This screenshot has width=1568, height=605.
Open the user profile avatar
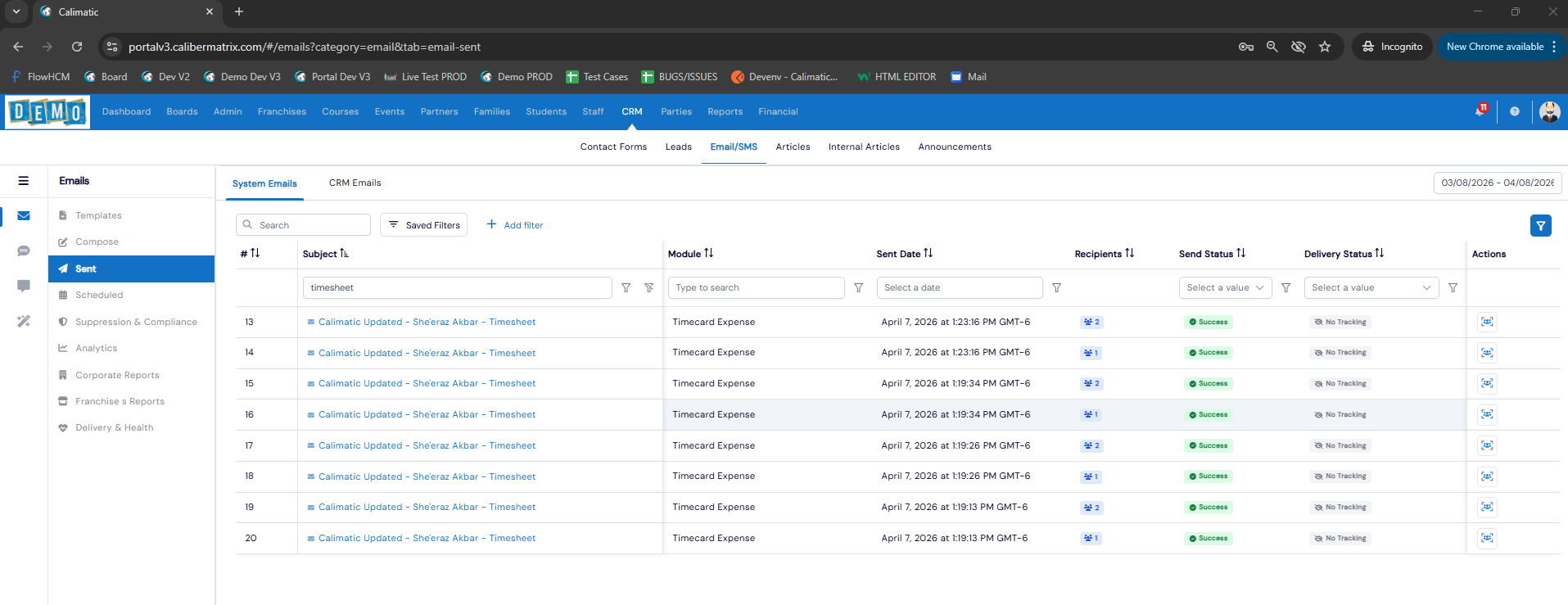tap(1549, 111)
